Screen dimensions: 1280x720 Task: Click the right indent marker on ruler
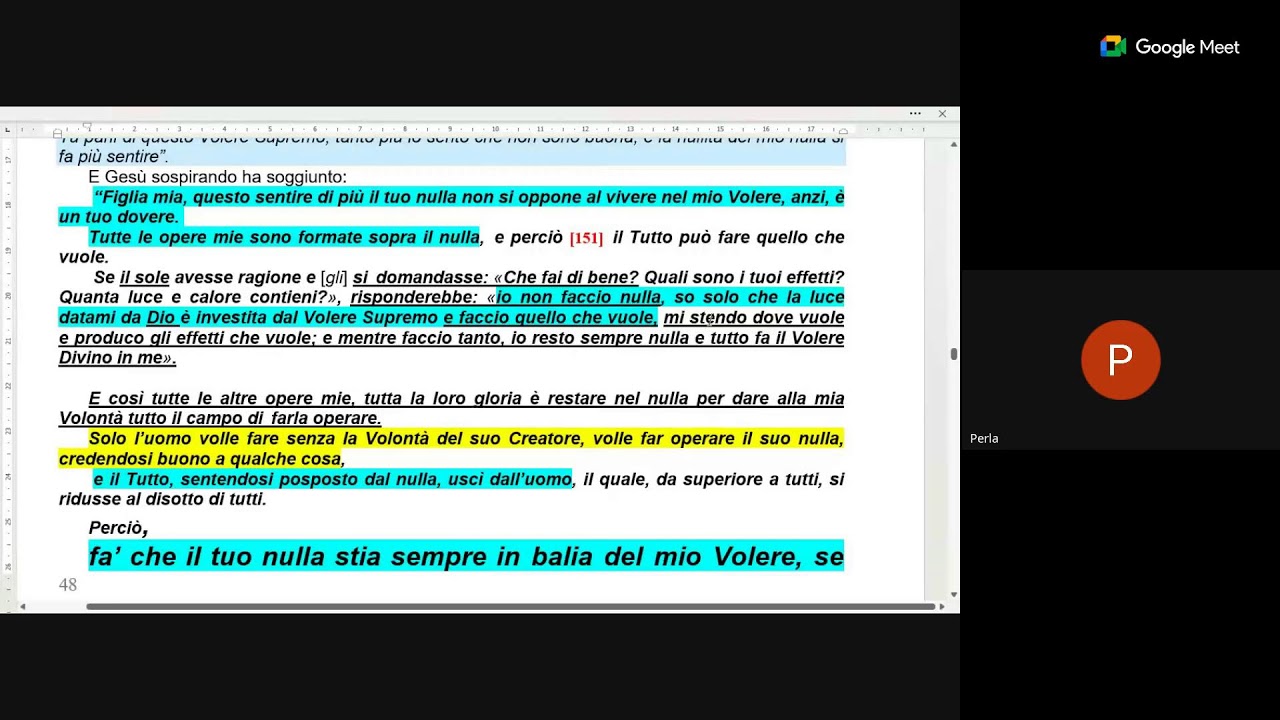(x=843, y=132)
